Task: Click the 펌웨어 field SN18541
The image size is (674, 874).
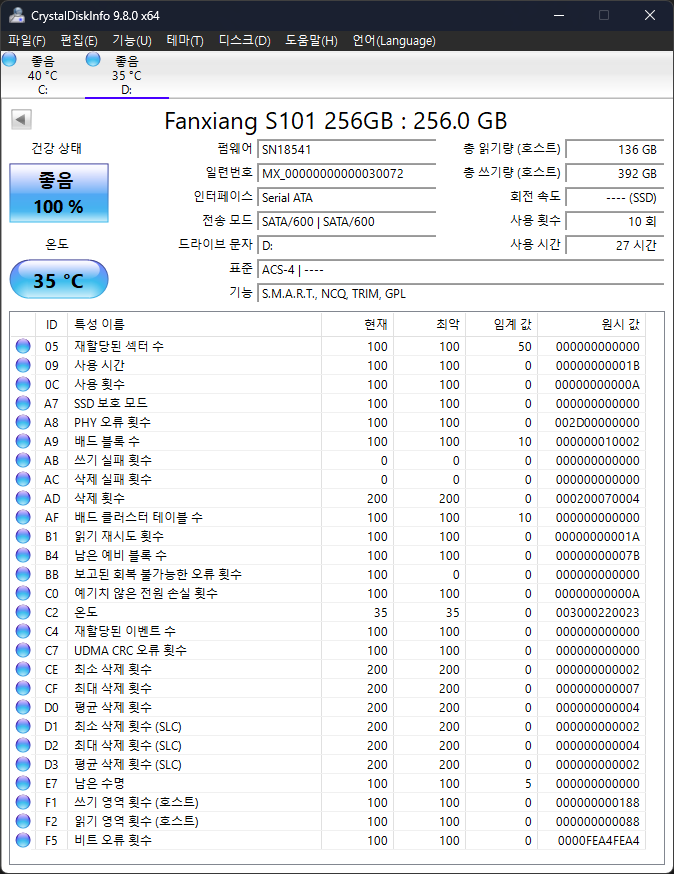Action: (x=346, y=149)
